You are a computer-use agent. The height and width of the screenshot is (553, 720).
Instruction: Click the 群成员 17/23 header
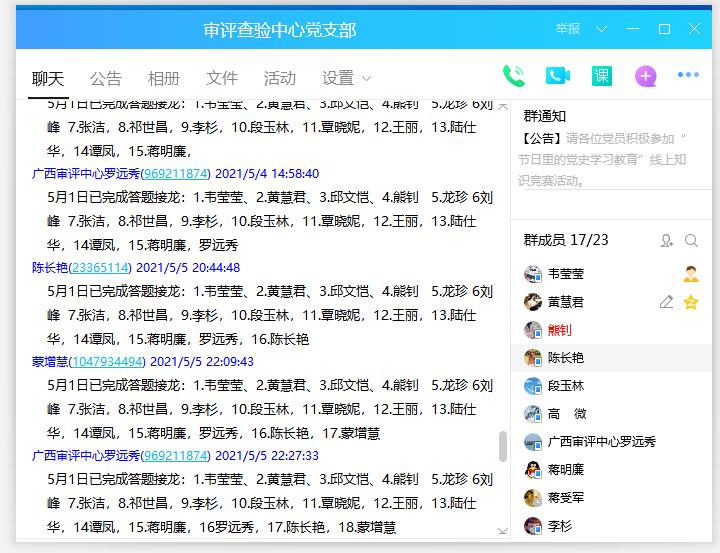(566, 240)
